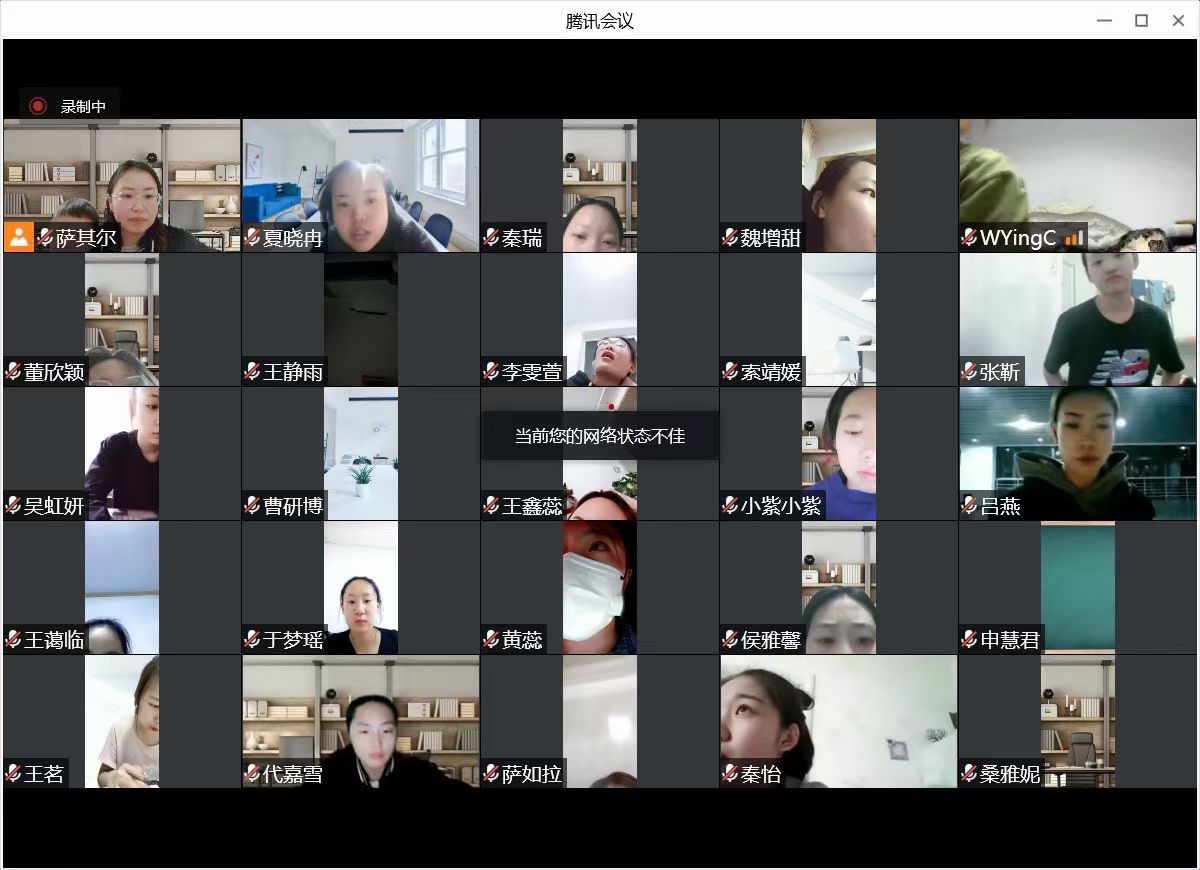Image resolution: width=1200 pixels, height=870 pixels.
Task: Click the red recording indicator icon
Action: click(38, 106)
